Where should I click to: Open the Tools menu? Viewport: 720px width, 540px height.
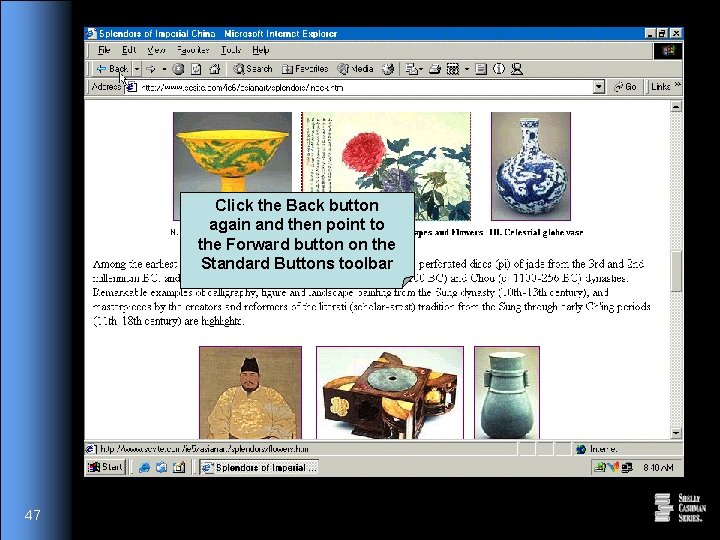pos(231,50)
